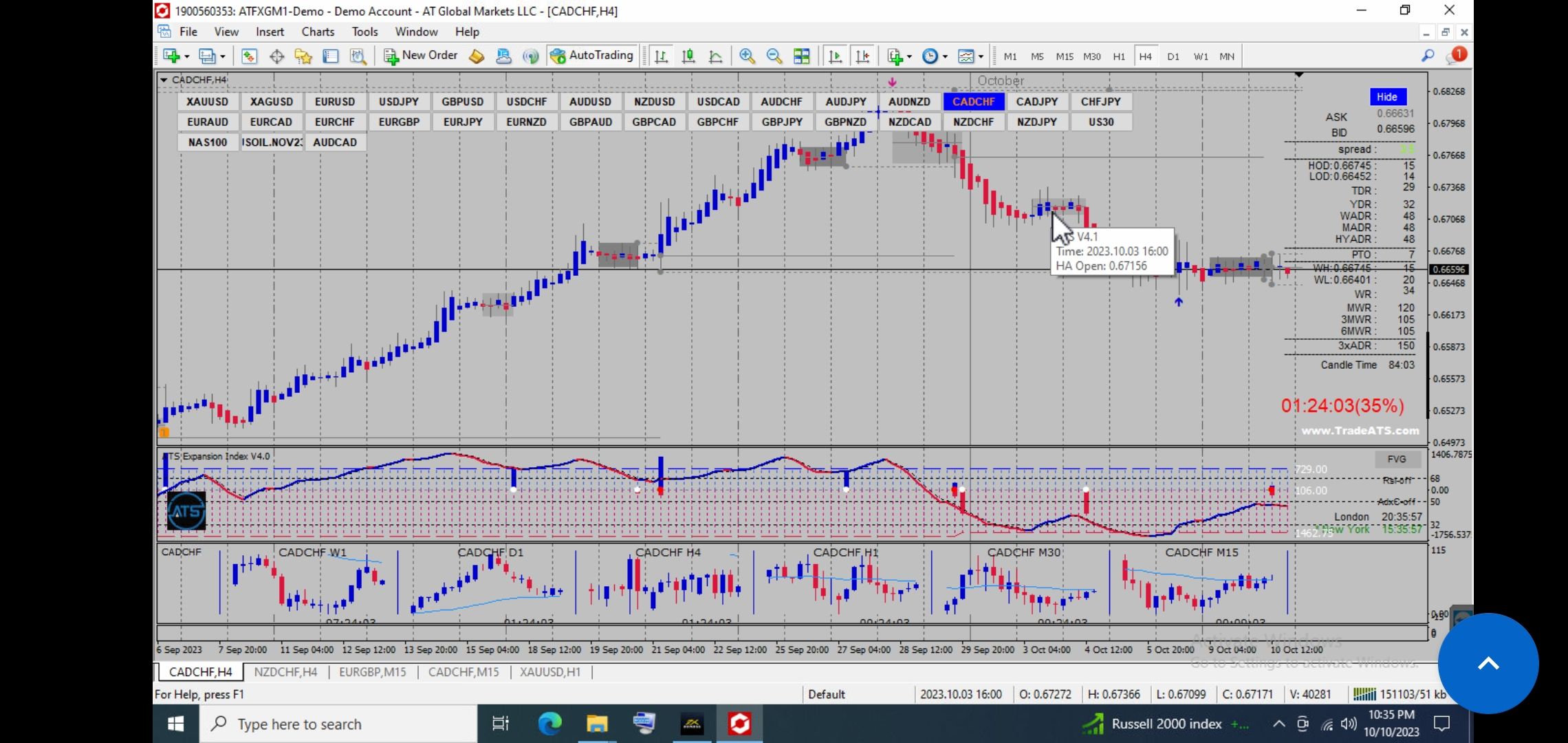Toggle the chart Auto Scroll button
1568x743 pixels.
(835, 56)
